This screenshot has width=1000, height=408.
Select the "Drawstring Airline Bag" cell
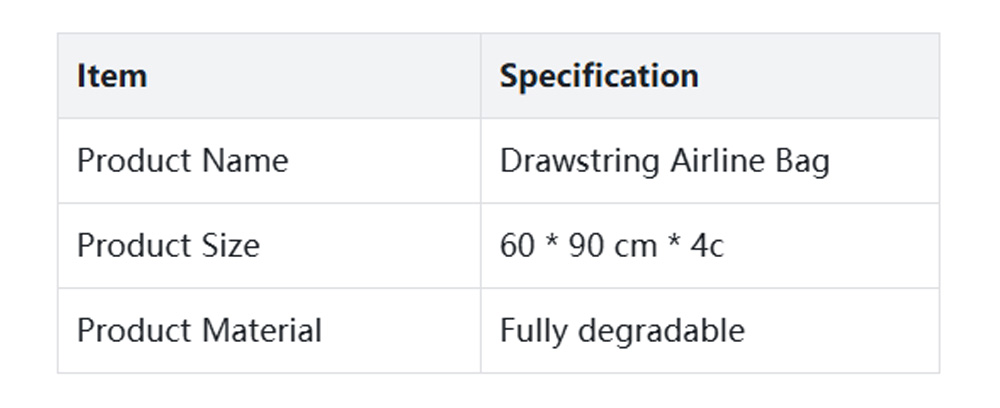pos(665,161)
